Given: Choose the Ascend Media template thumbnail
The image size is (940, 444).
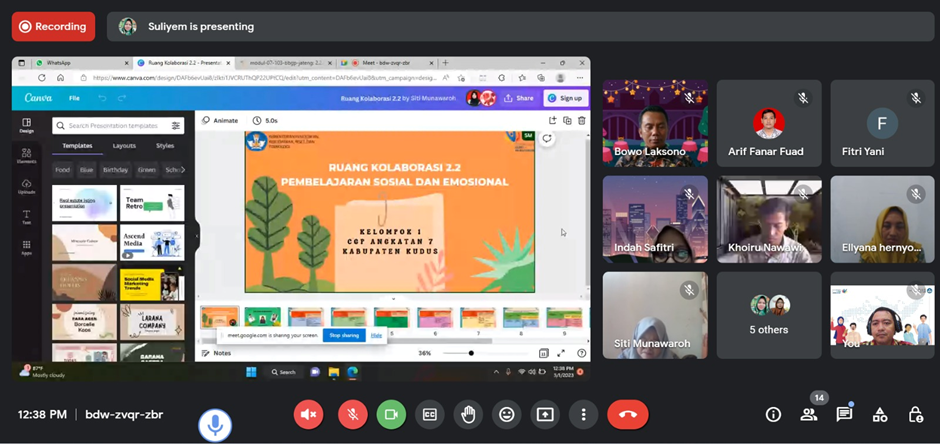Looking at the screenshot, I should 152,242.
